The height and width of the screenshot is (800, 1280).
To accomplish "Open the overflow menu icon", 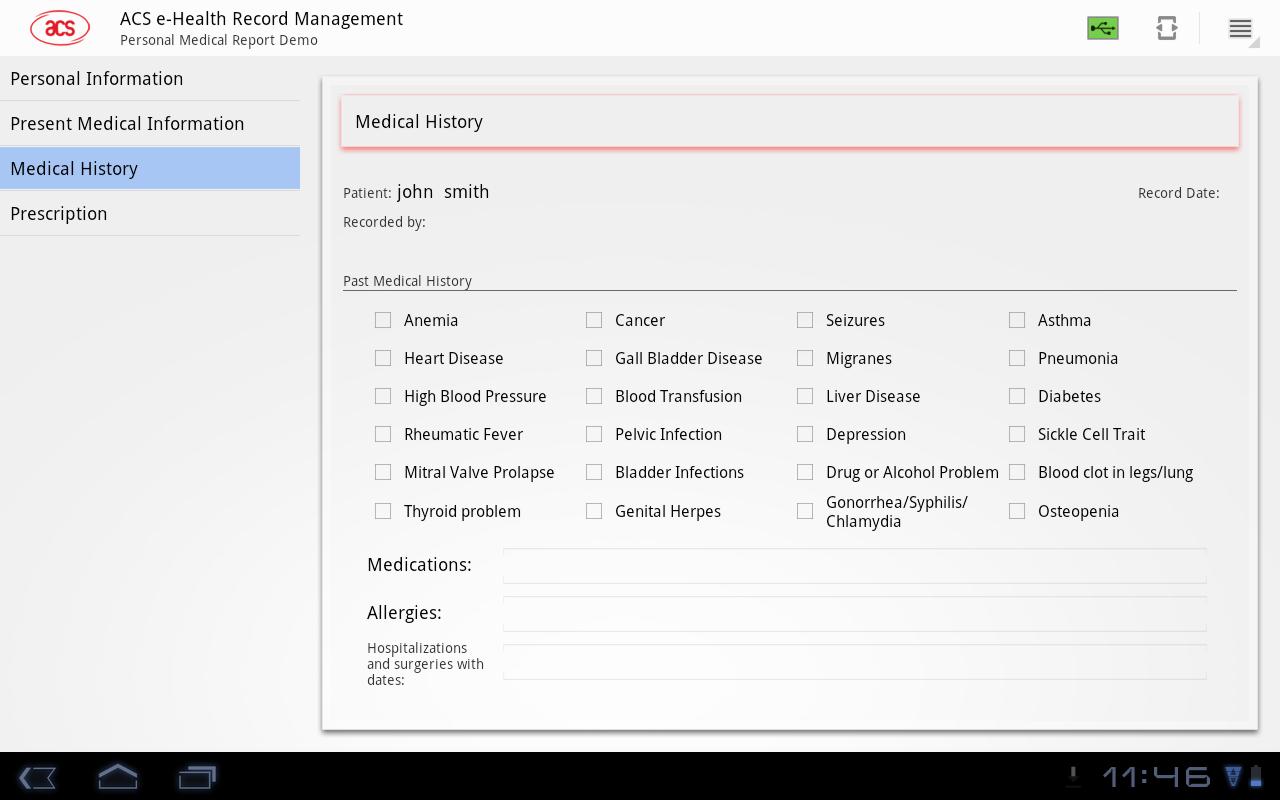I will coord(1240,28).
